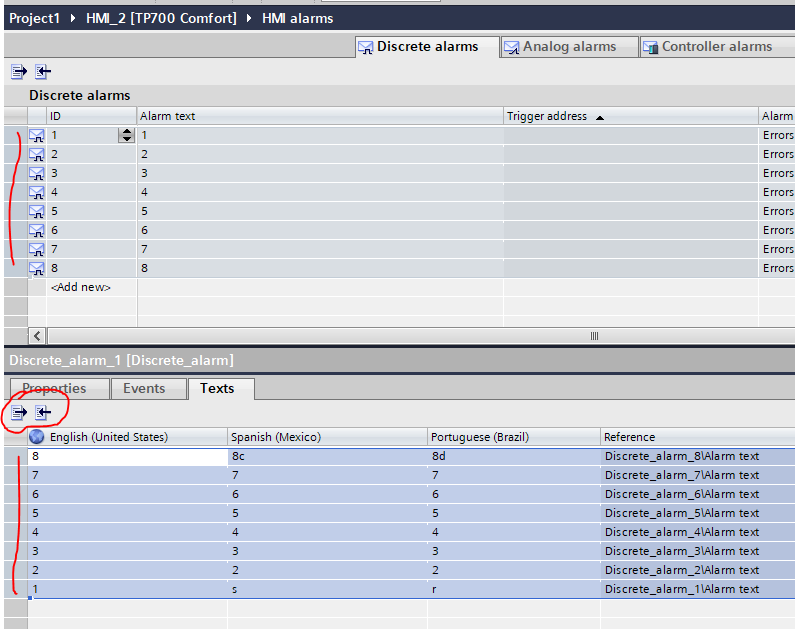This screenshot has width=795, height=629.
Task: Click the Errors class cell for alarm ID 8
Action: pyautogui.click(x=777, y=268)
